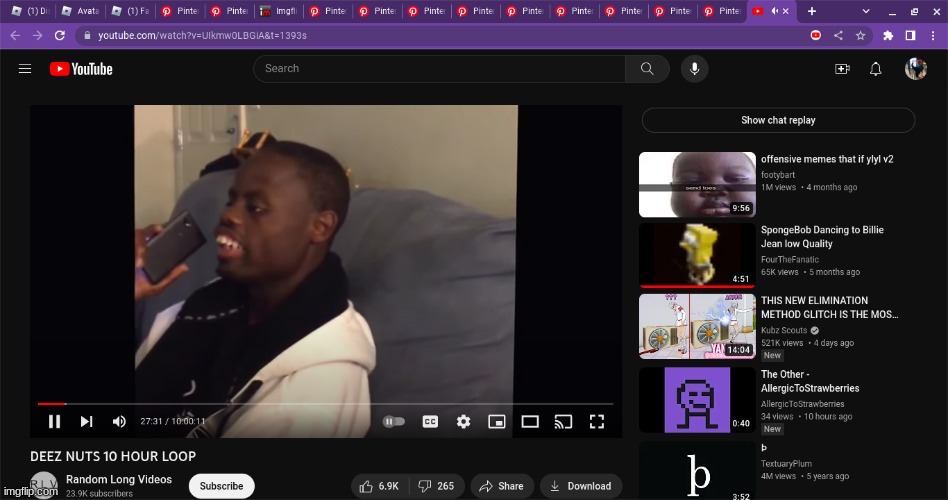The height and width of the screenshot is (500, 948).
Task: Enable theater mode view
Action: point(530,421)
